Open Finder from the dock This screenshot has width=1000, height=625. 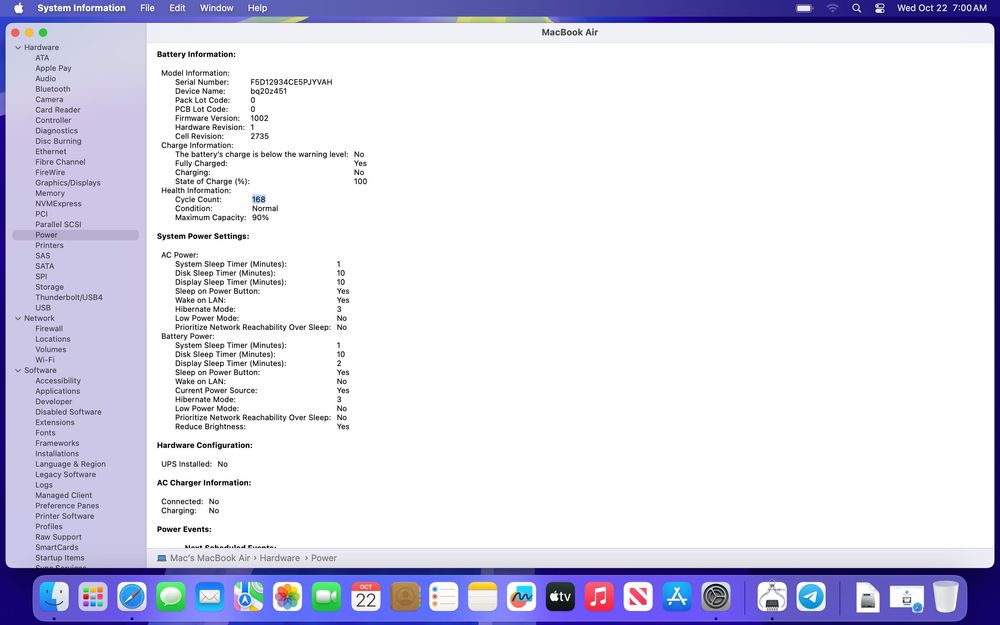point(54,598)
